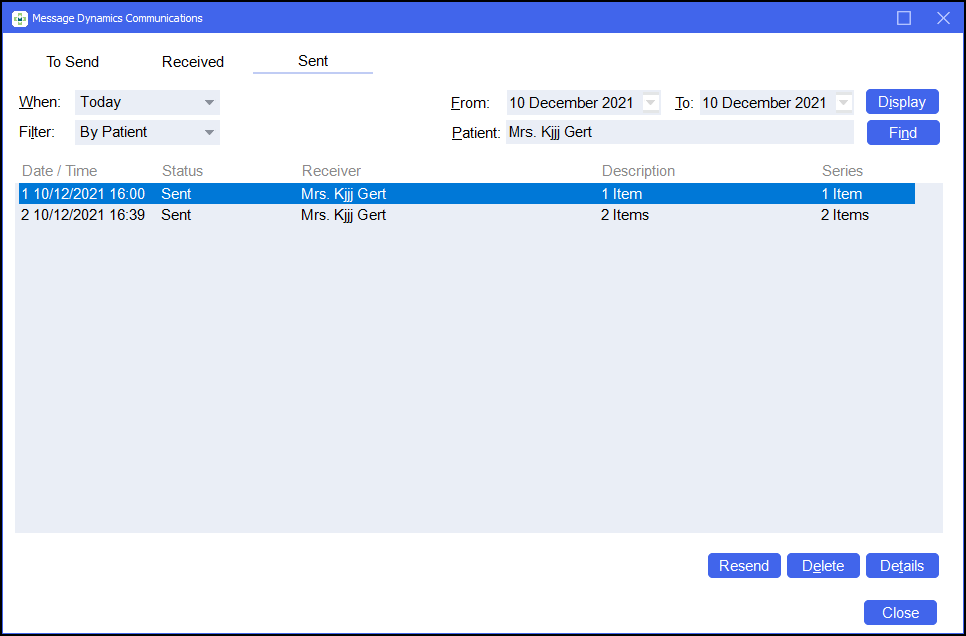Click the Message Dynamics app icon in title bar

coord(19,18)
